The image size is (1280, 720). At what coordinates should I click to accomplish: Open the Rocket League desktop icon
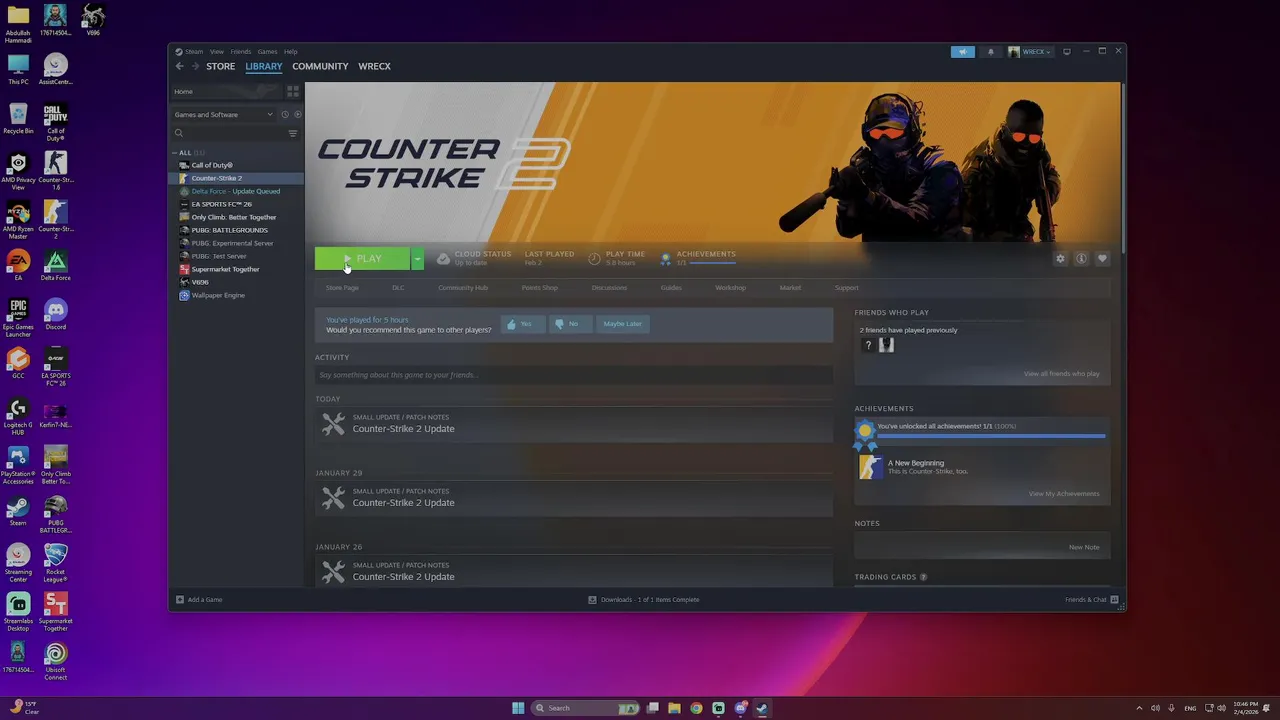56,562
